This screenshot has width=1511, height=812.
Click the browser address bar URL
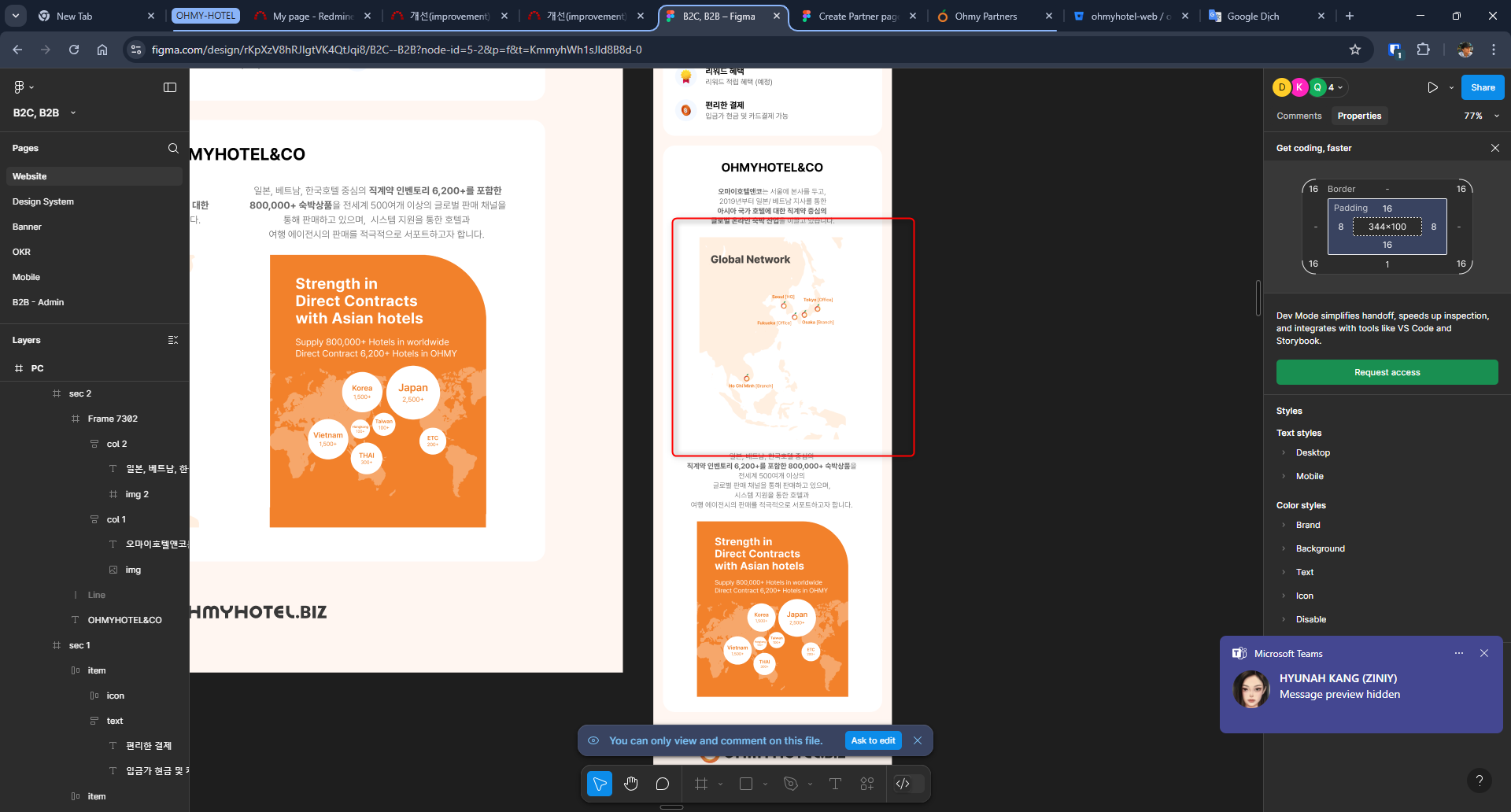pos(397,50)
